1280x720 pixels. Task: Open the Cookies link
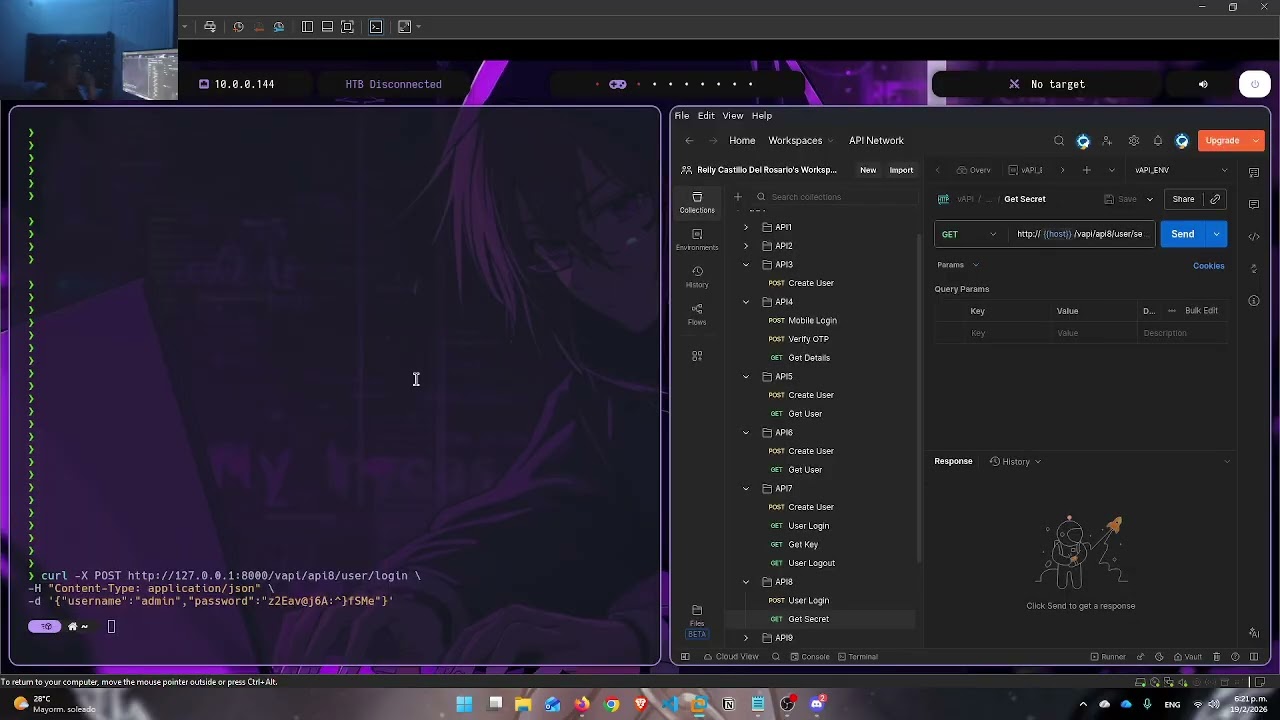point(1208,266)
